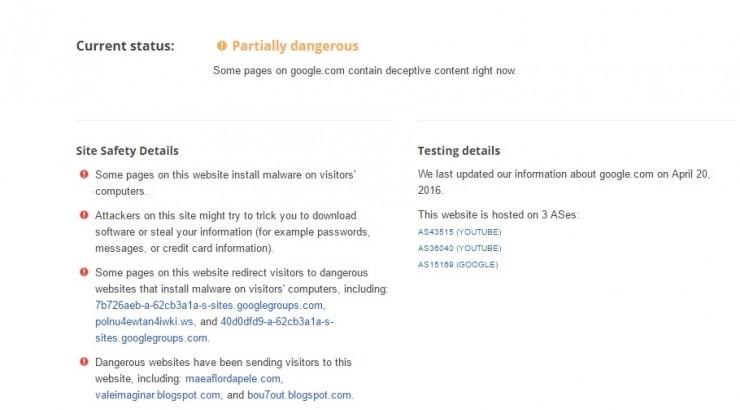Click the Site Safety Details heading

[127, 151]
